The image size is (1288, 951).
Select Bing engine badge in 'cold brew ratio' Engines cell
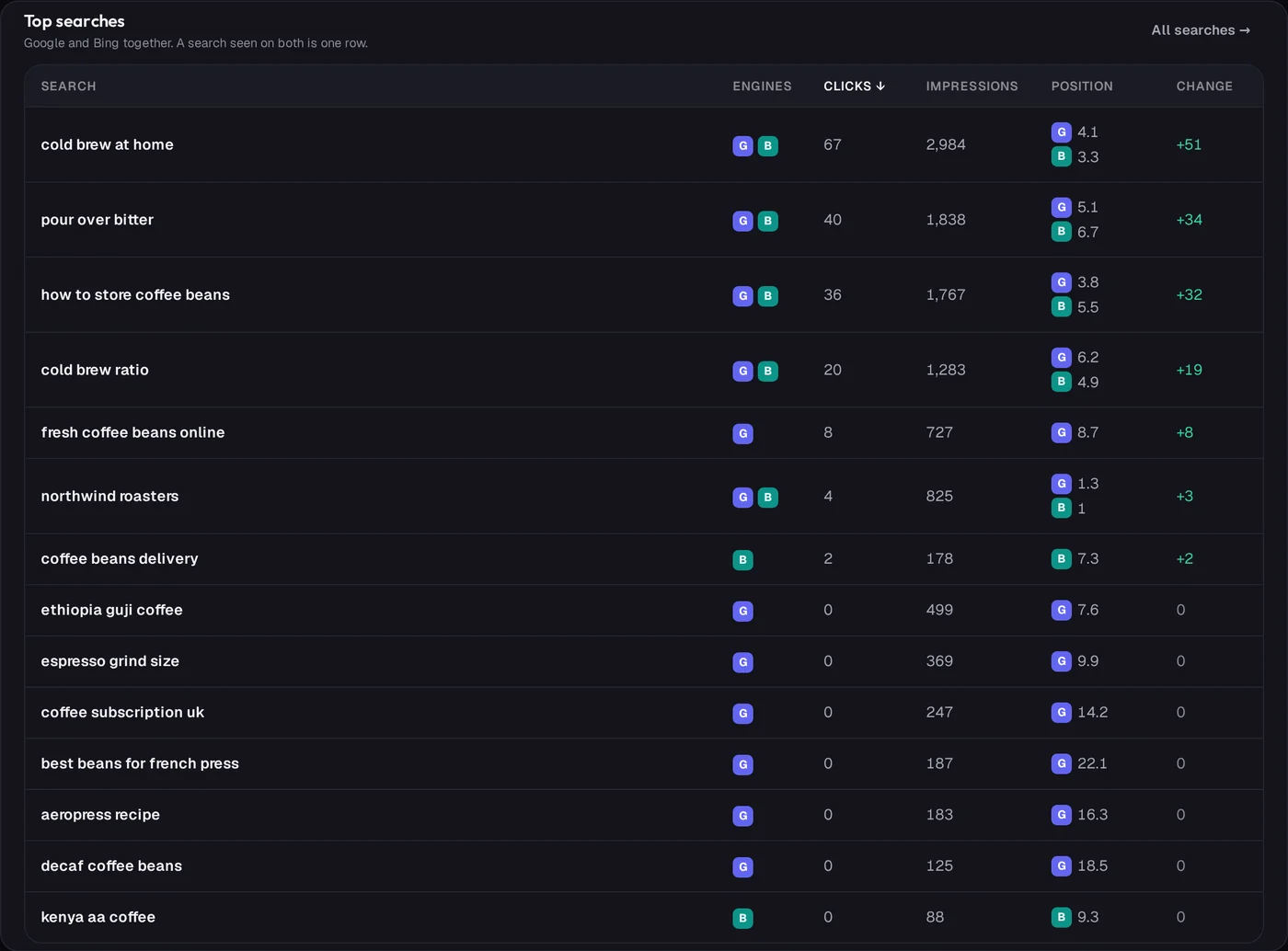pyautogui.click(x=767, y=371)
